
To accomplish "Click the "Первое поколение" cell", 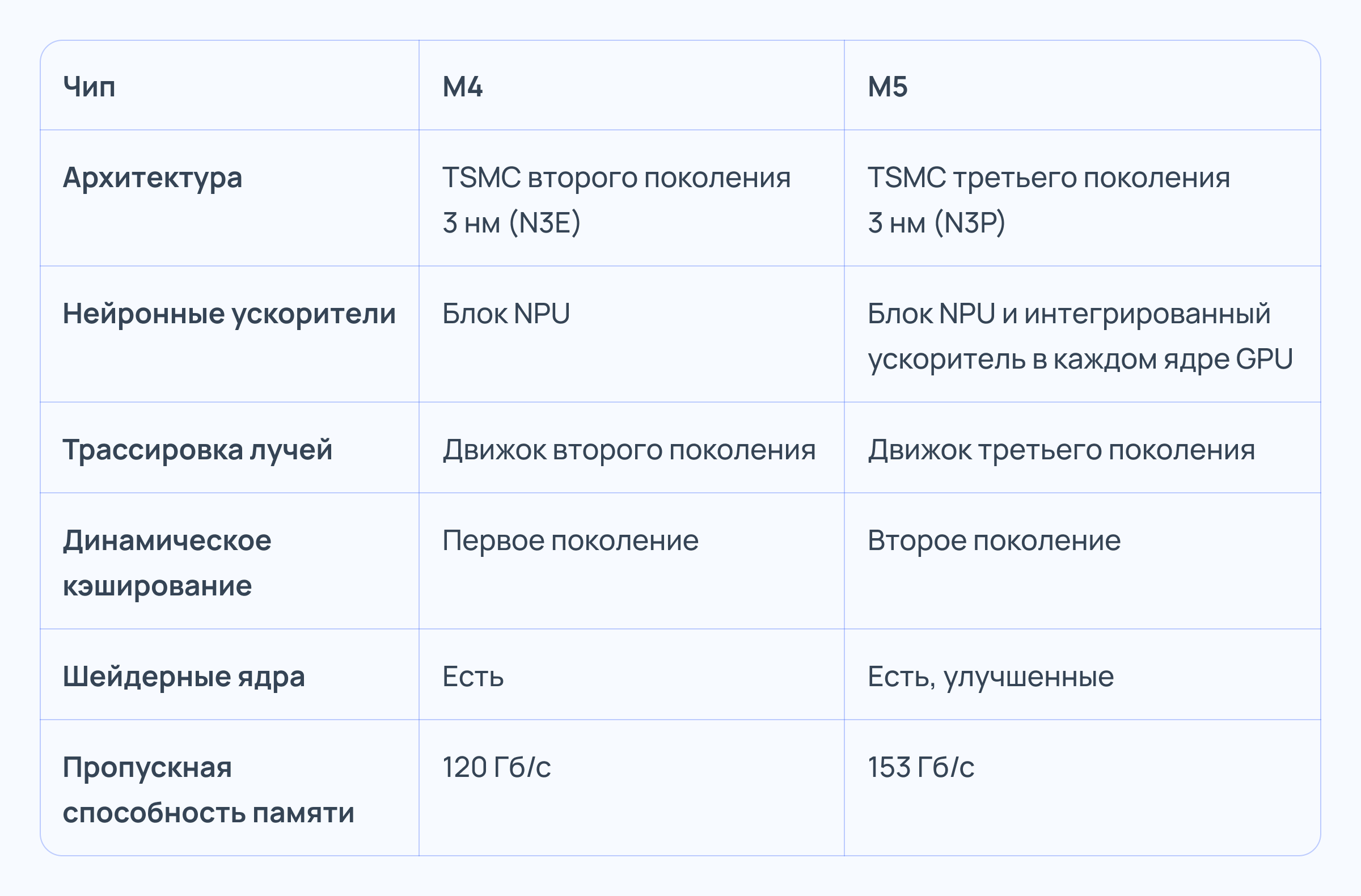I will coord(570,540).
